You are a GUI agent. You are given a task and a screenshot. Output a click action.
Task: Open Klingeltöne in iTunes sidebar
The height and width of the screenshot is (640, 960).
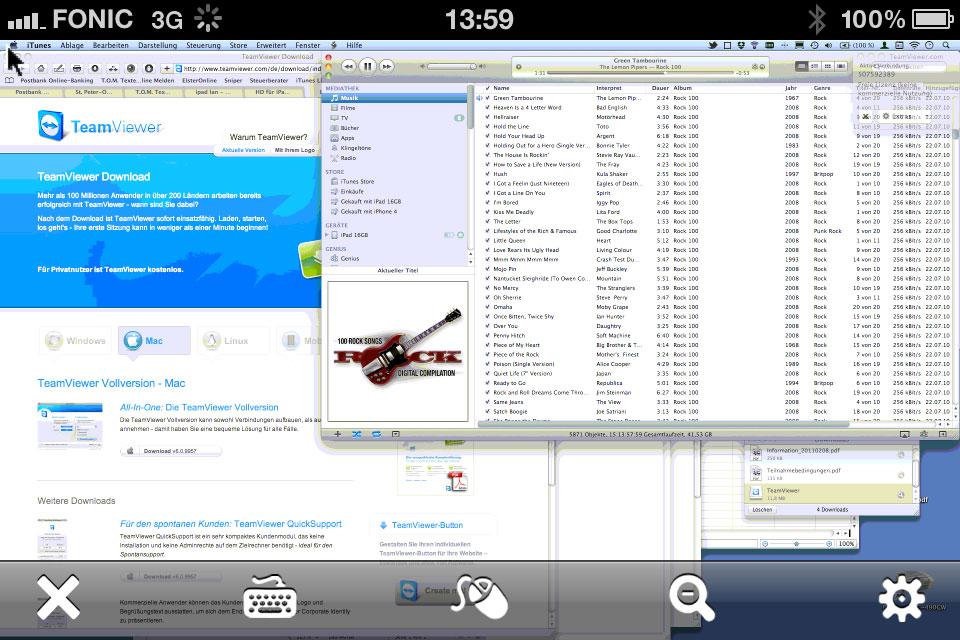tap(395, 148)
